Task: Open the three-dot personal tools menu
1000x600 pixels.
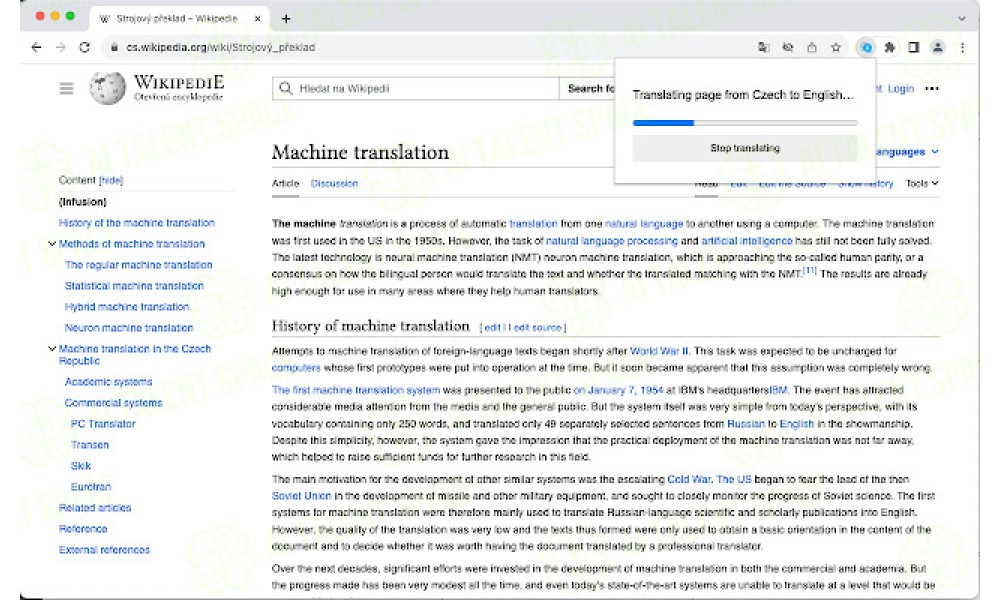Action: pyautogui.click(x=932, y=89)
